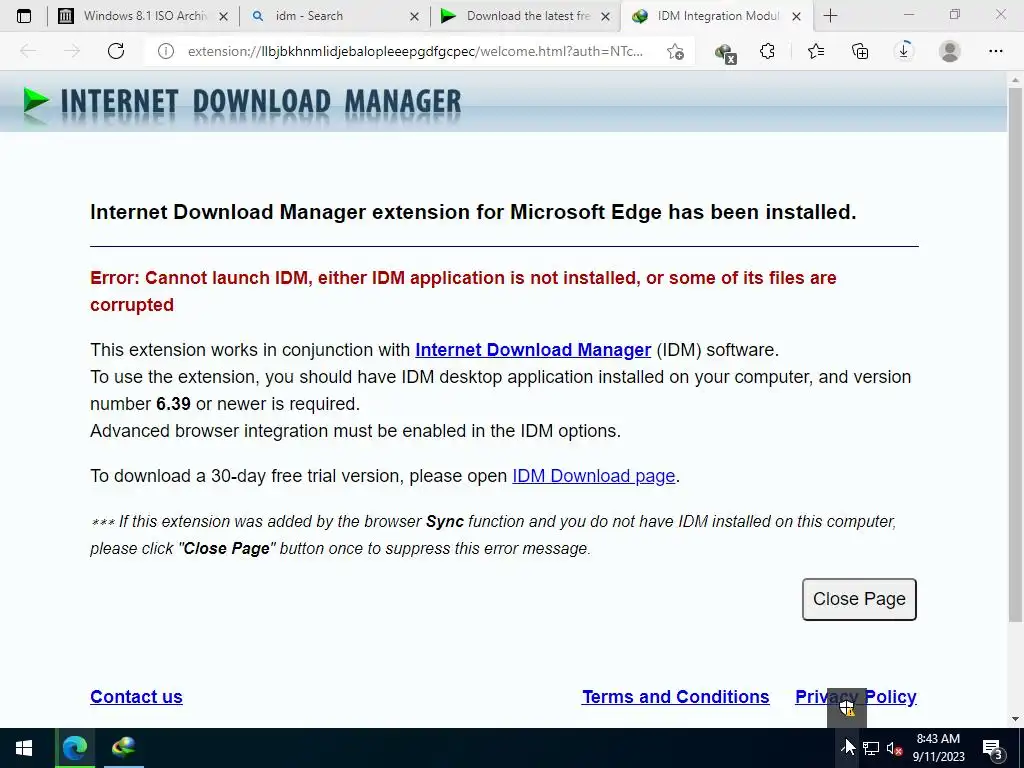Open the Favorites list icon

tap(816, 51)
